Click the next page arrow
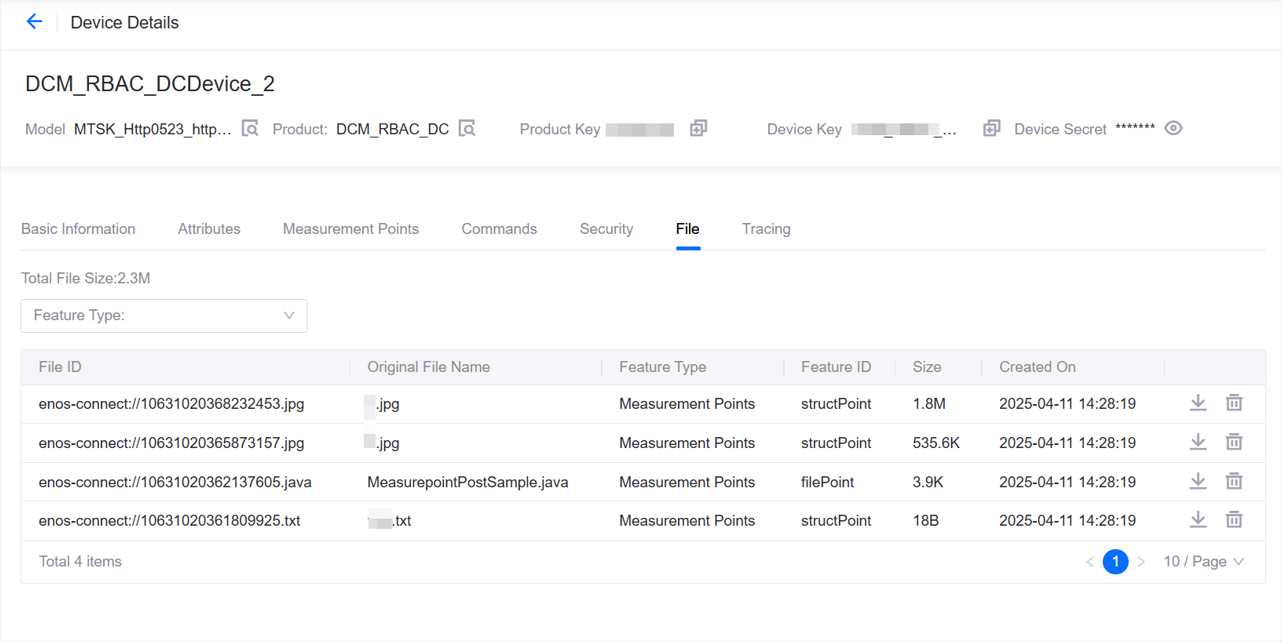 (x=1141, y=561)
